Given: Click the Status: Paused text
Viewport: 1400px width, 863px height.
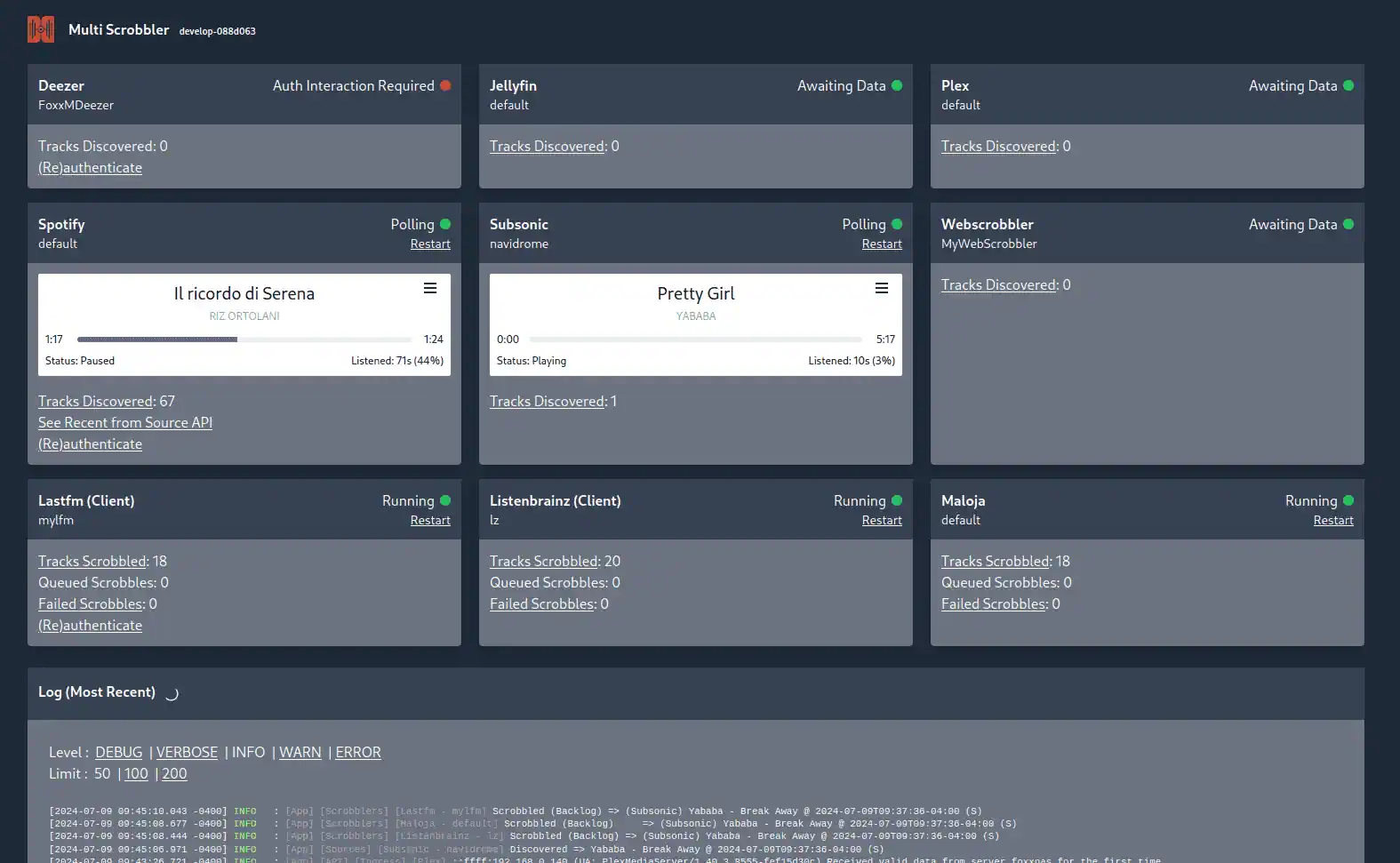Looking at the screenshot, I should [80, 361].
